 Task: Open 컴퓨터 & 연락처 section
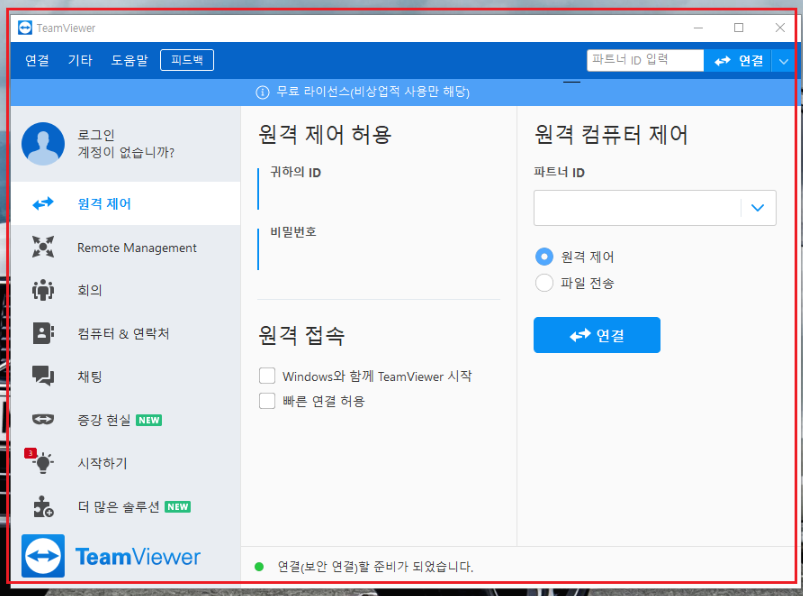(125, 334)
